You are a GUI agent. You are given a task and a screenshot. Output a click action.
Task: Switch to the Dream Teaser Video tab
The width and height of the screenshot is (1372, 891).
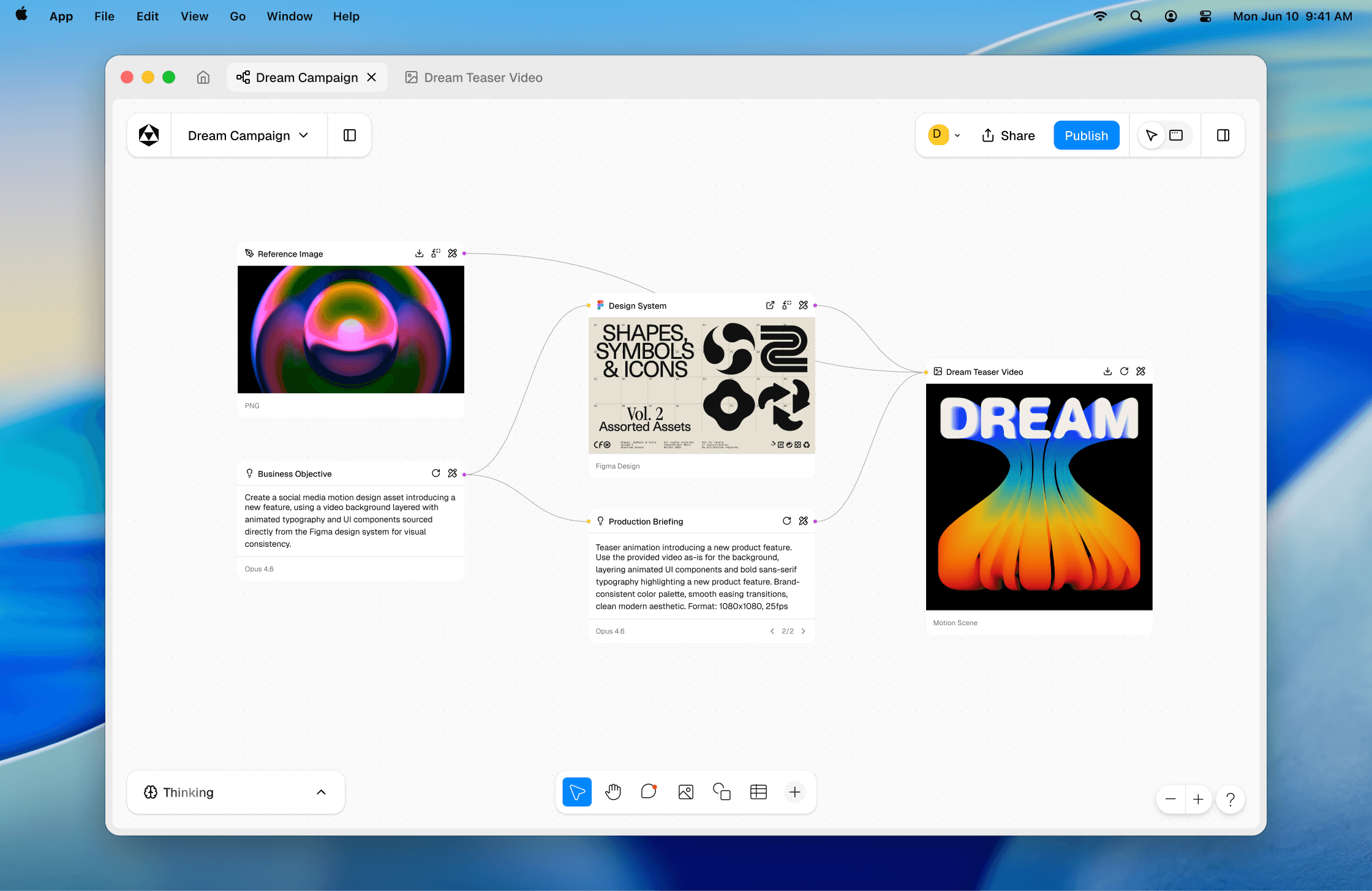474,77
